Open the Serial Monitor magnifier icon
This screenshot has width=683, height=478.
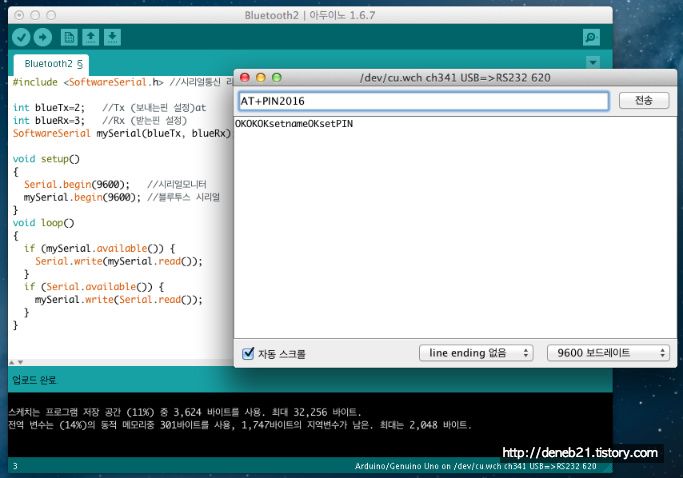591,37
